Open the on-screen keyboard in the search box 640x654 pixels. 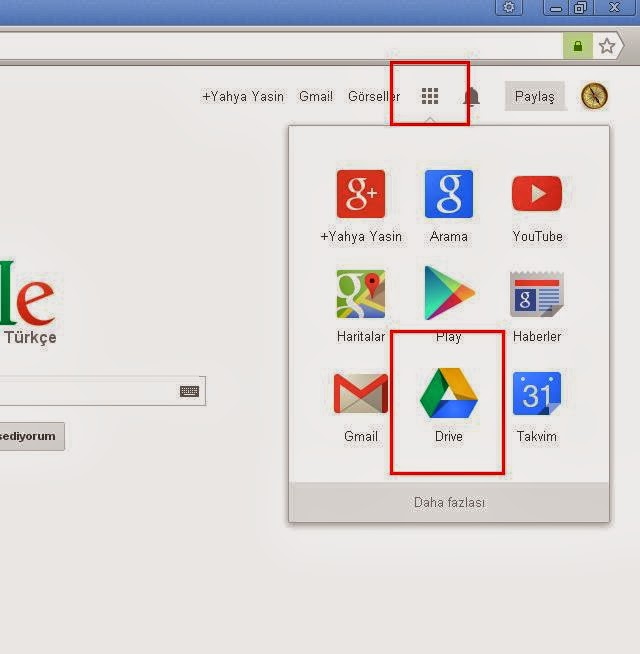click(x=189, y=391)
